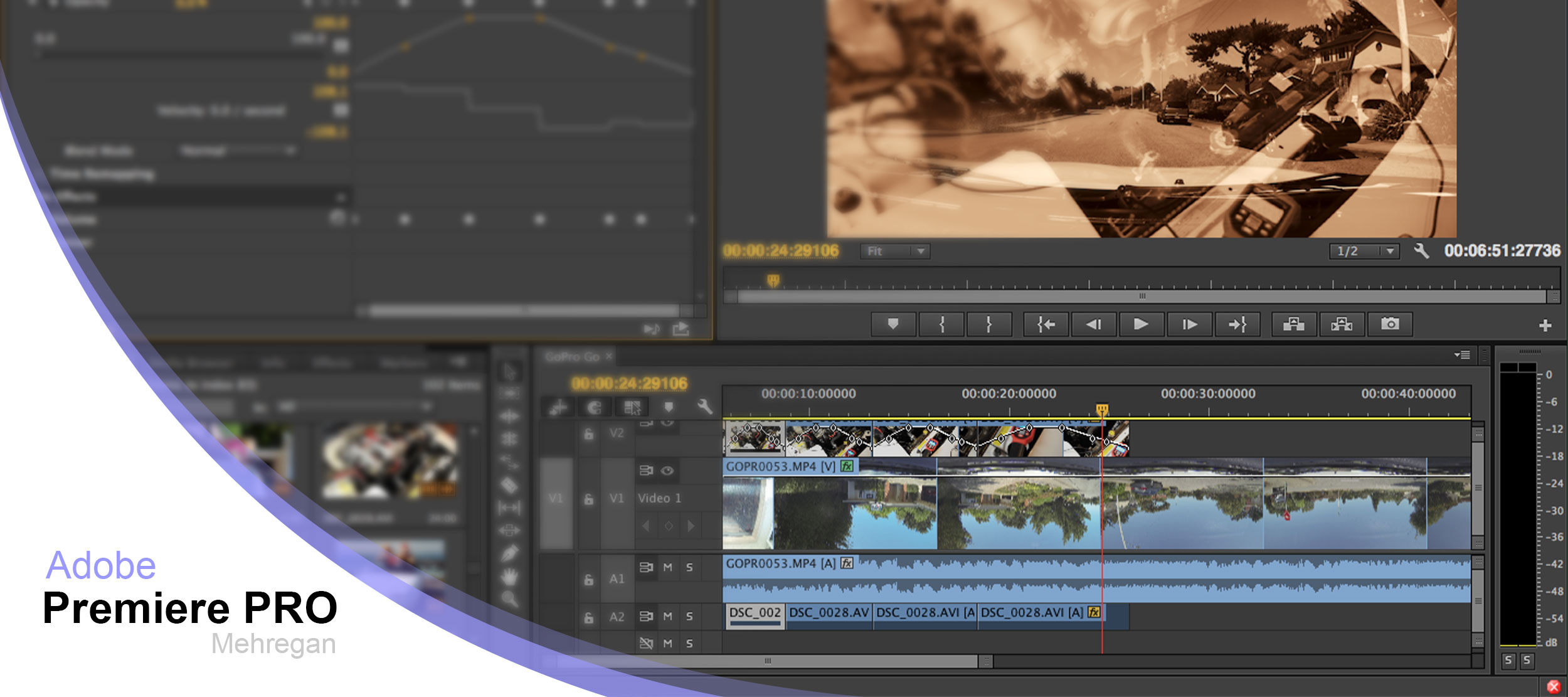The image size is (1568, 697).
Task: Play the sequence in Program Monitor
Action: tap(1141, 324)
